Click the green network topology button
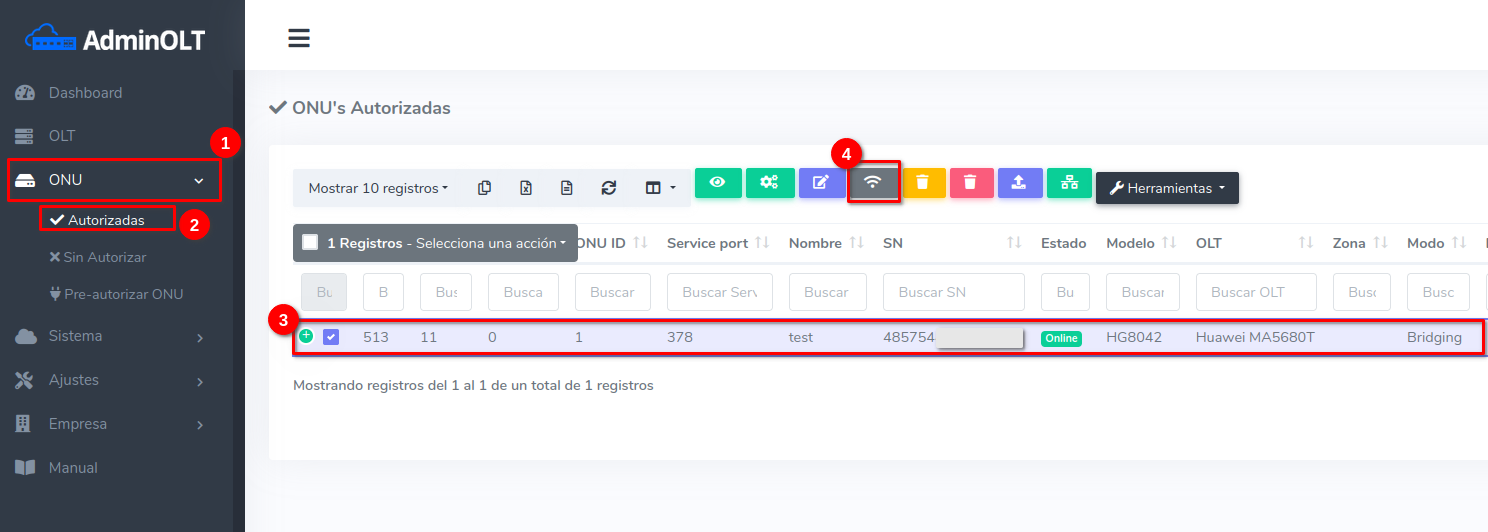1488x532 pixels. (x=1070, y=182)
